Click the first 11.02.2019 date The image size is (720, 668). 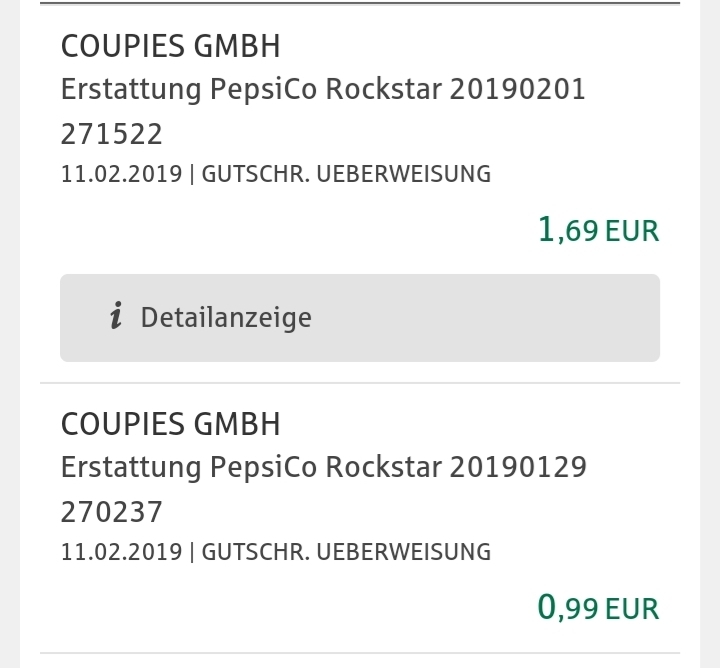[x=122, y=174]
